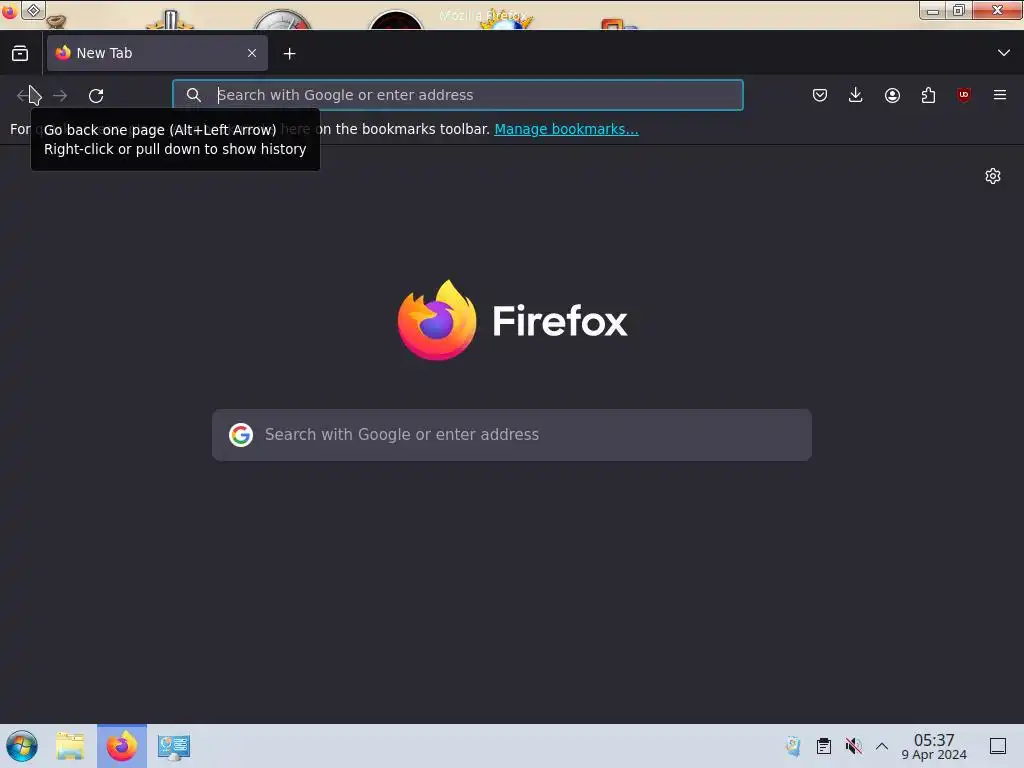
Task: Expand hidden system tray icons arrow
Action: click(x=882, y=746)
